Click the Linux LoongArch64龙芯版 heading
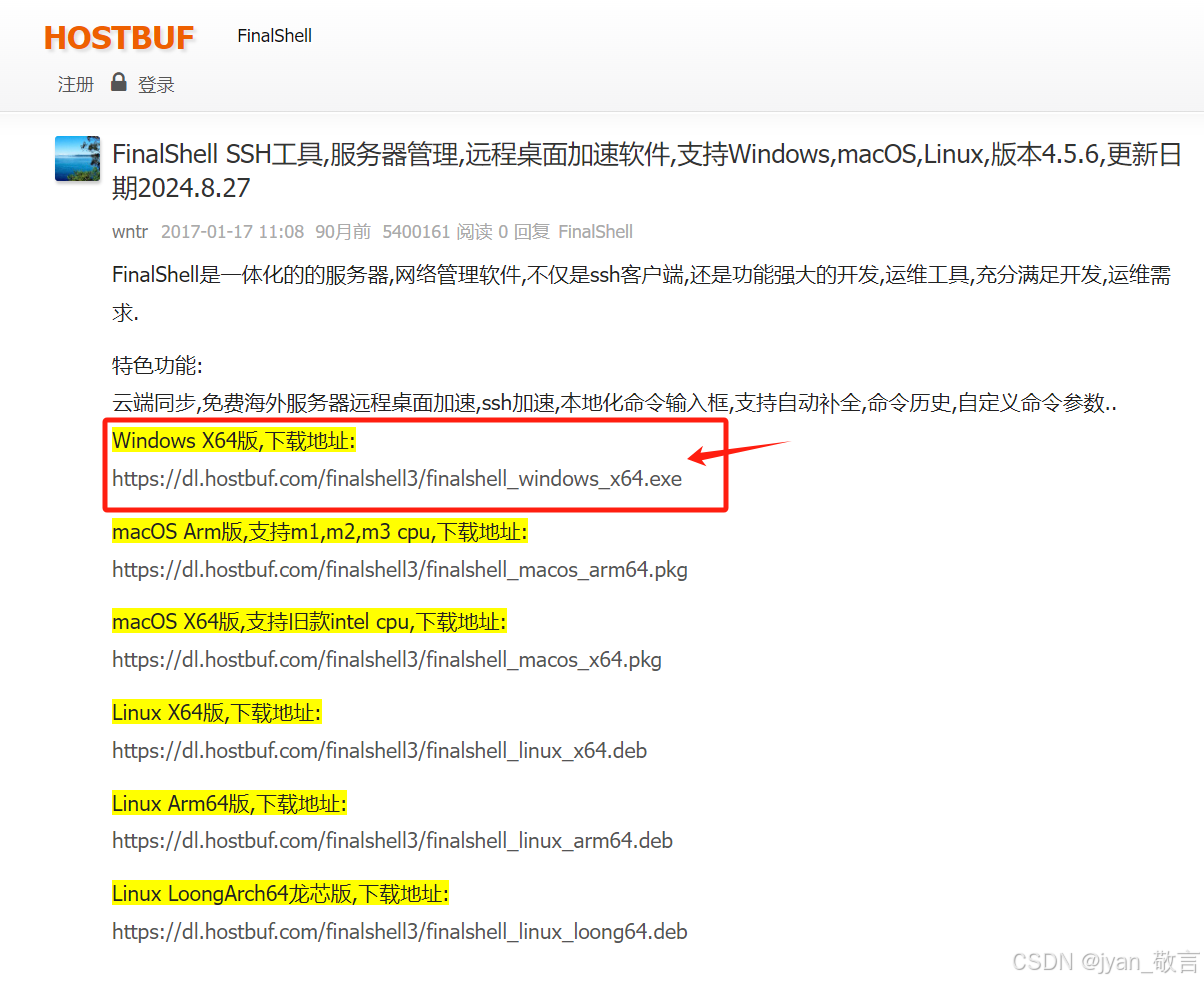 coord(281,893)
